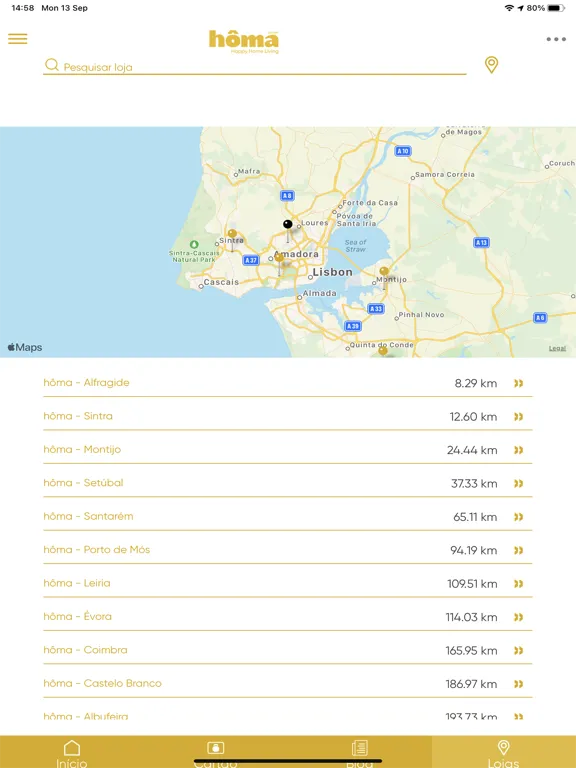Tap the location pin icon beside search
Viewport: 576px width, 768px height.
click(x=491, y=65)
